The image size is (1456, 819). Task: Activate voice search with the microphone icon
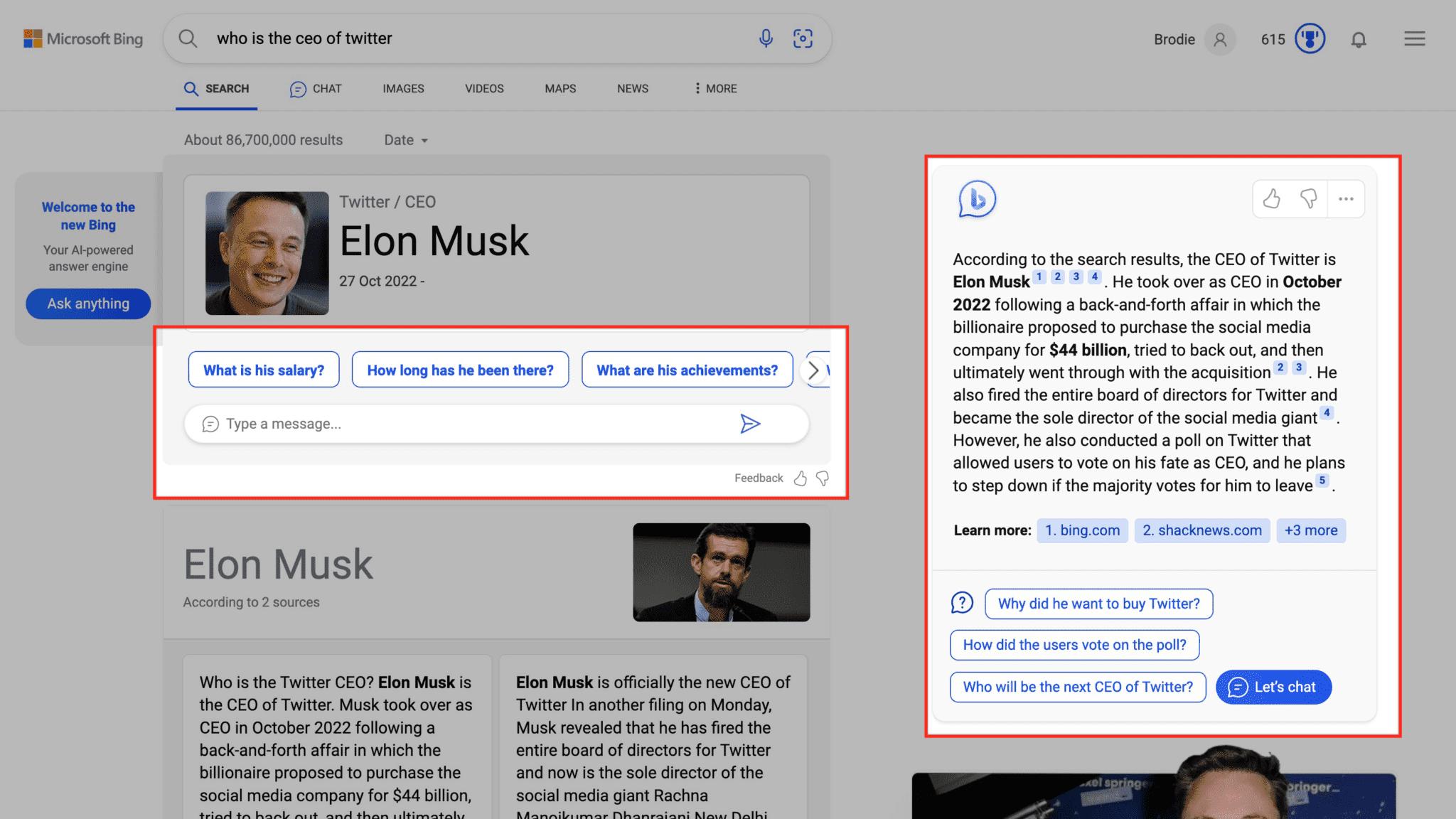[766, 38]
